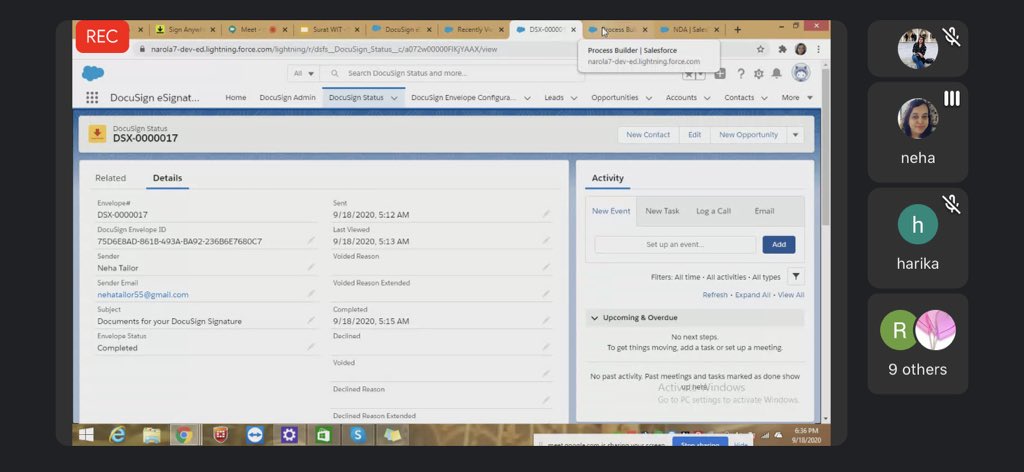
Task: Click the Salesforce cloud logo
Action: (x=93, y=73)
